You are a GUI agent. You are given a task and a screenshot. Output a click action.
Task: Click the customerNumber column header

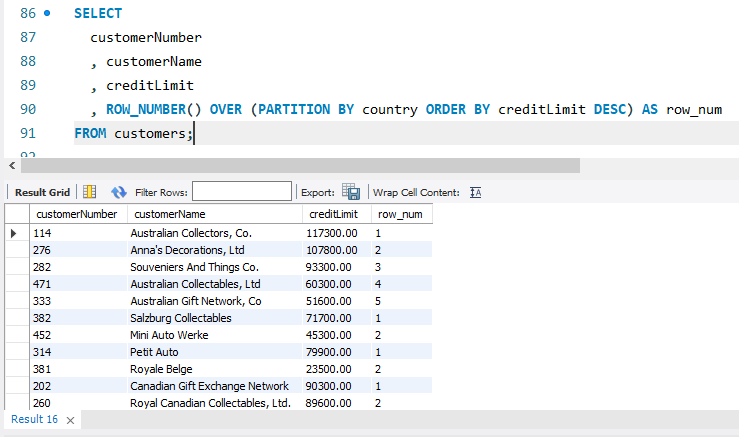point(78,214)
